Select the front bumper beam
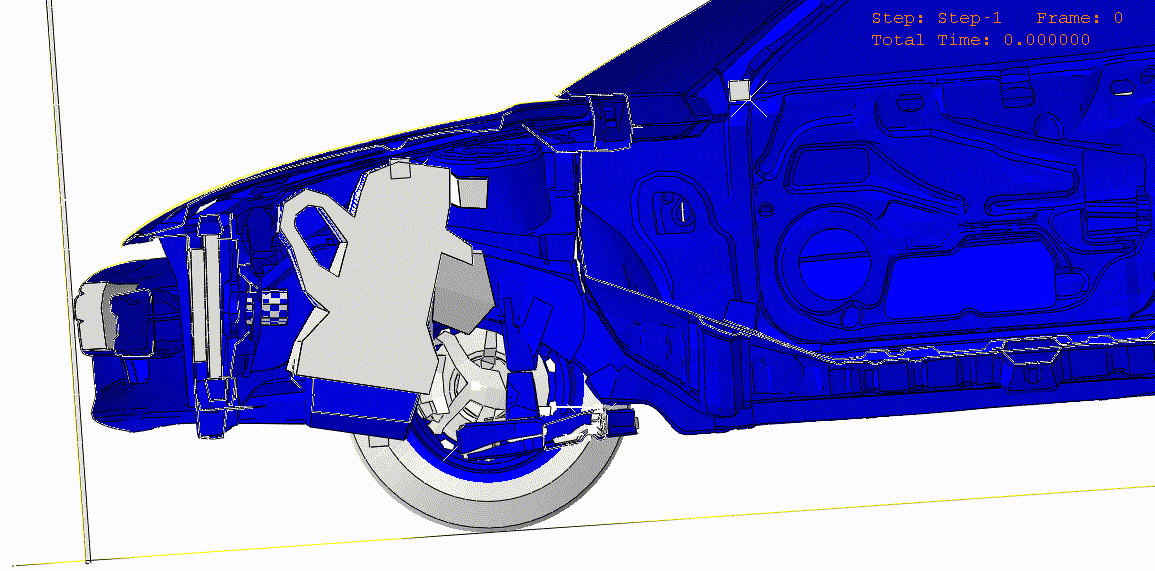The image size is (1155, 571). (108, 318)
